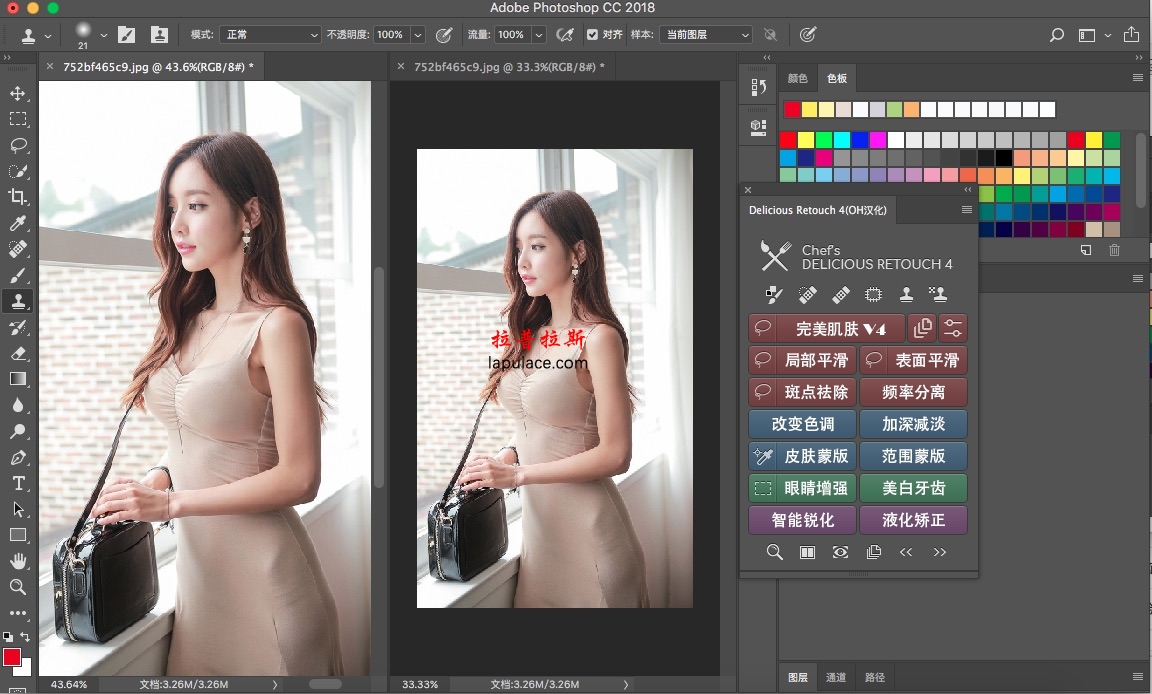Select the Lasso tool

(18, 145)
